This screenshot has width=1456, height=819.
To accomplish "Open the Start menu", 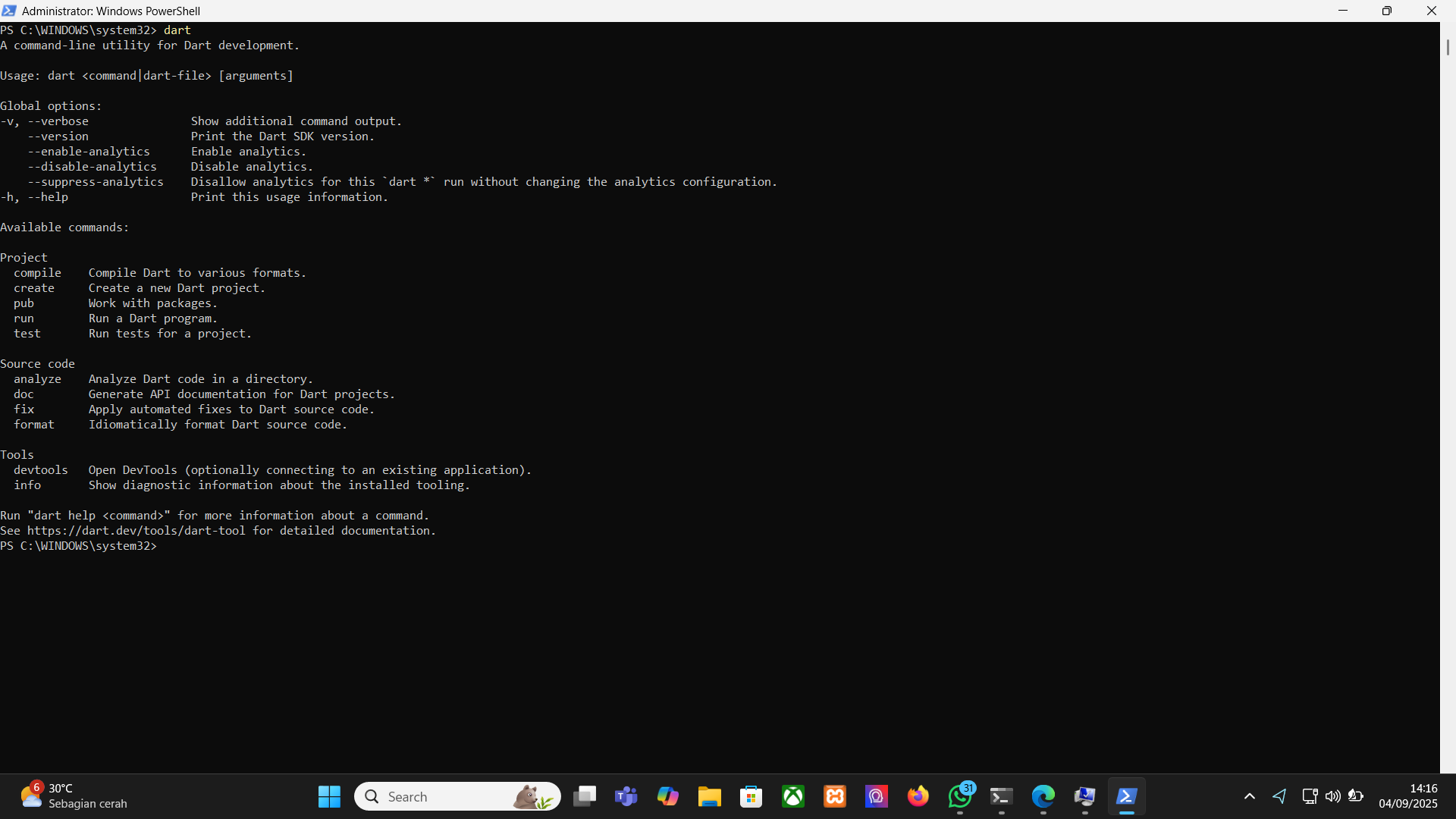I will [x=328, y=797].
